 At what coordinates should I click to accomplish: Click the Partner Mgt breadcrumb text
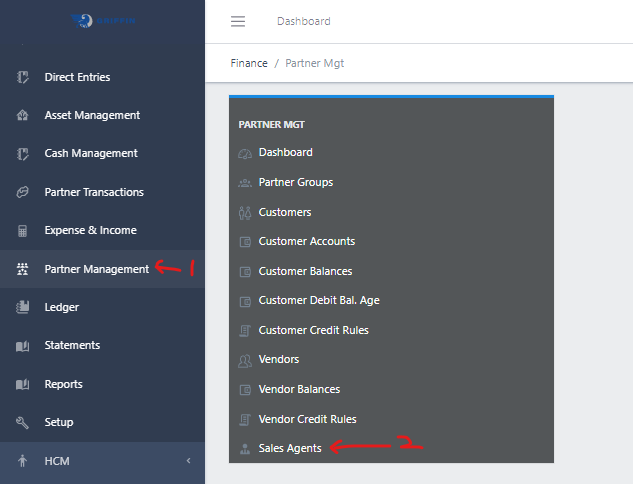tap(314, 63)
